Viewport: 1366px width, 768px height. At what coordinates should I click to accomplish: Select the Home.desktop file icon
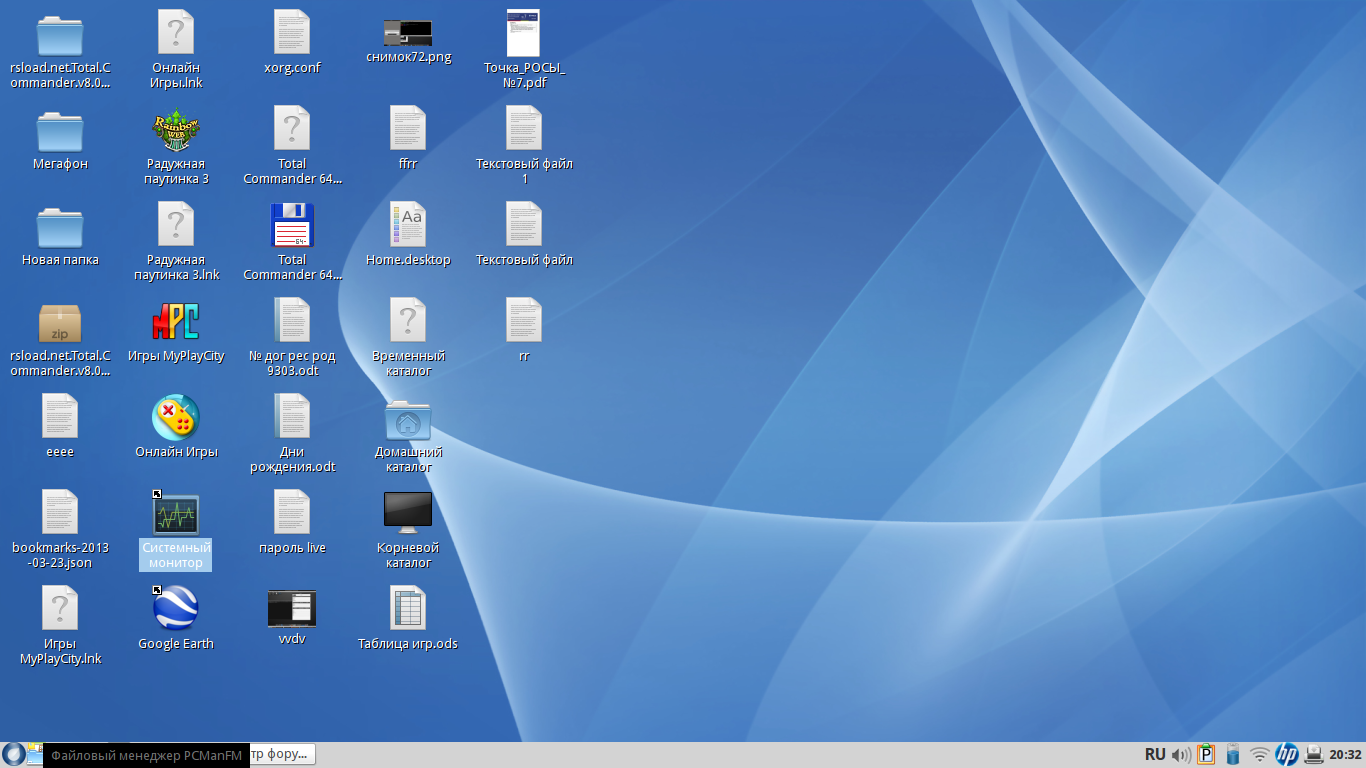(408, 226)
